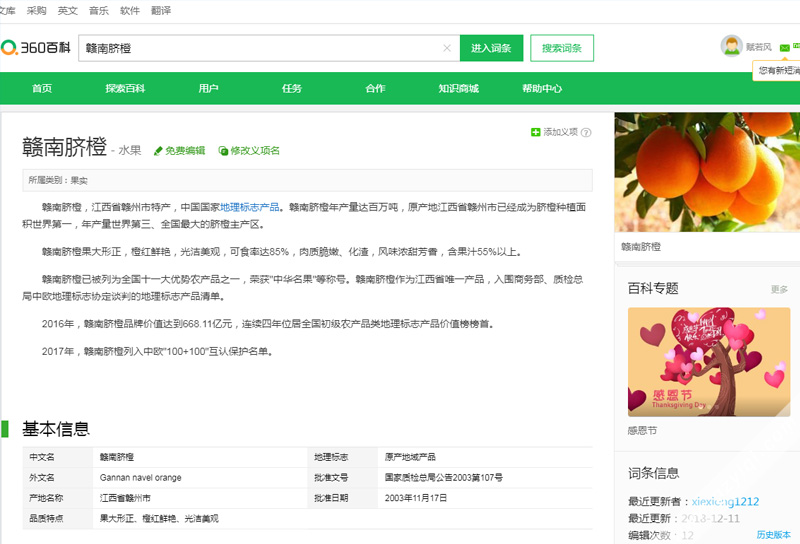Click the help question mark beside 添加义项

coord(586,133)
